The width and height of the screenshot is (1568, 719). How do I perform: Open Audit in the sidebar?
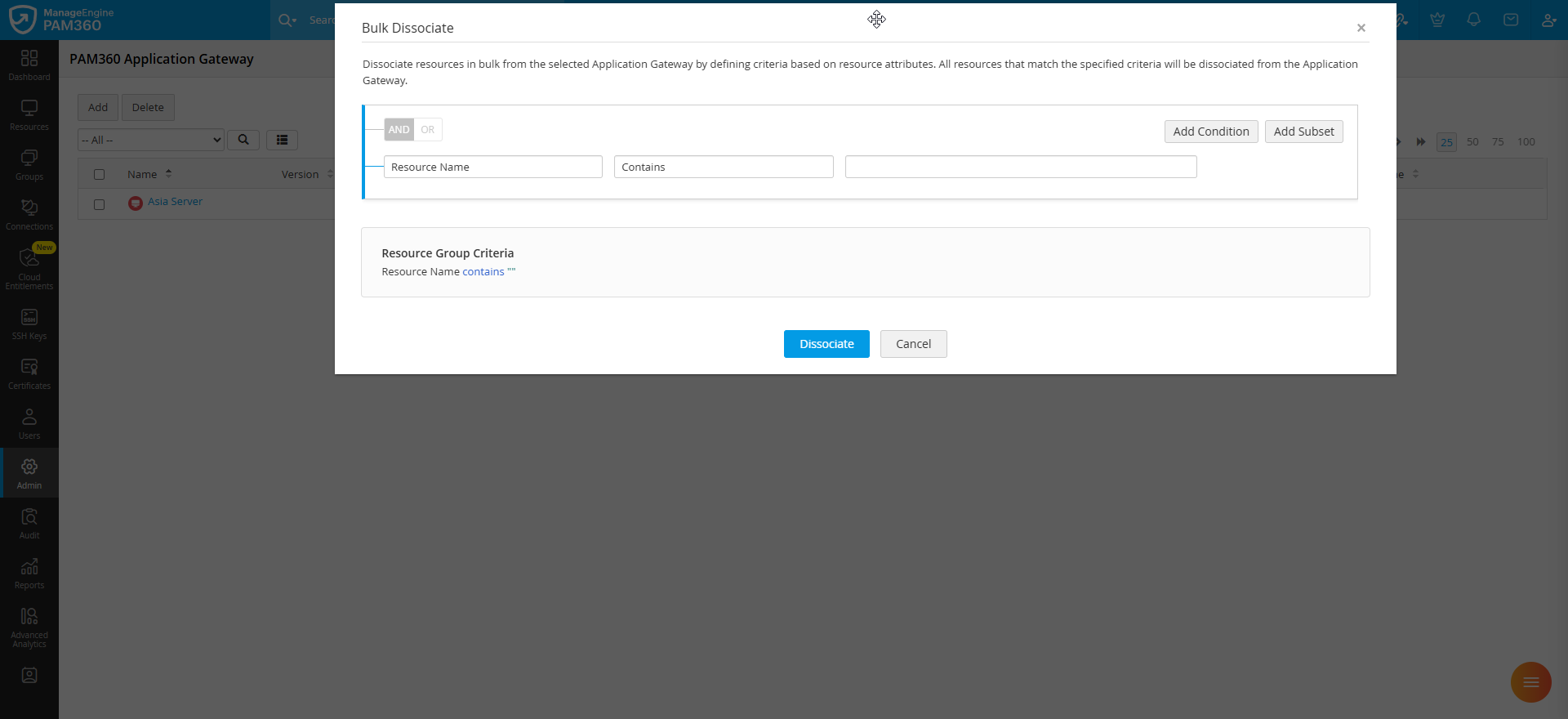(29, 523)
